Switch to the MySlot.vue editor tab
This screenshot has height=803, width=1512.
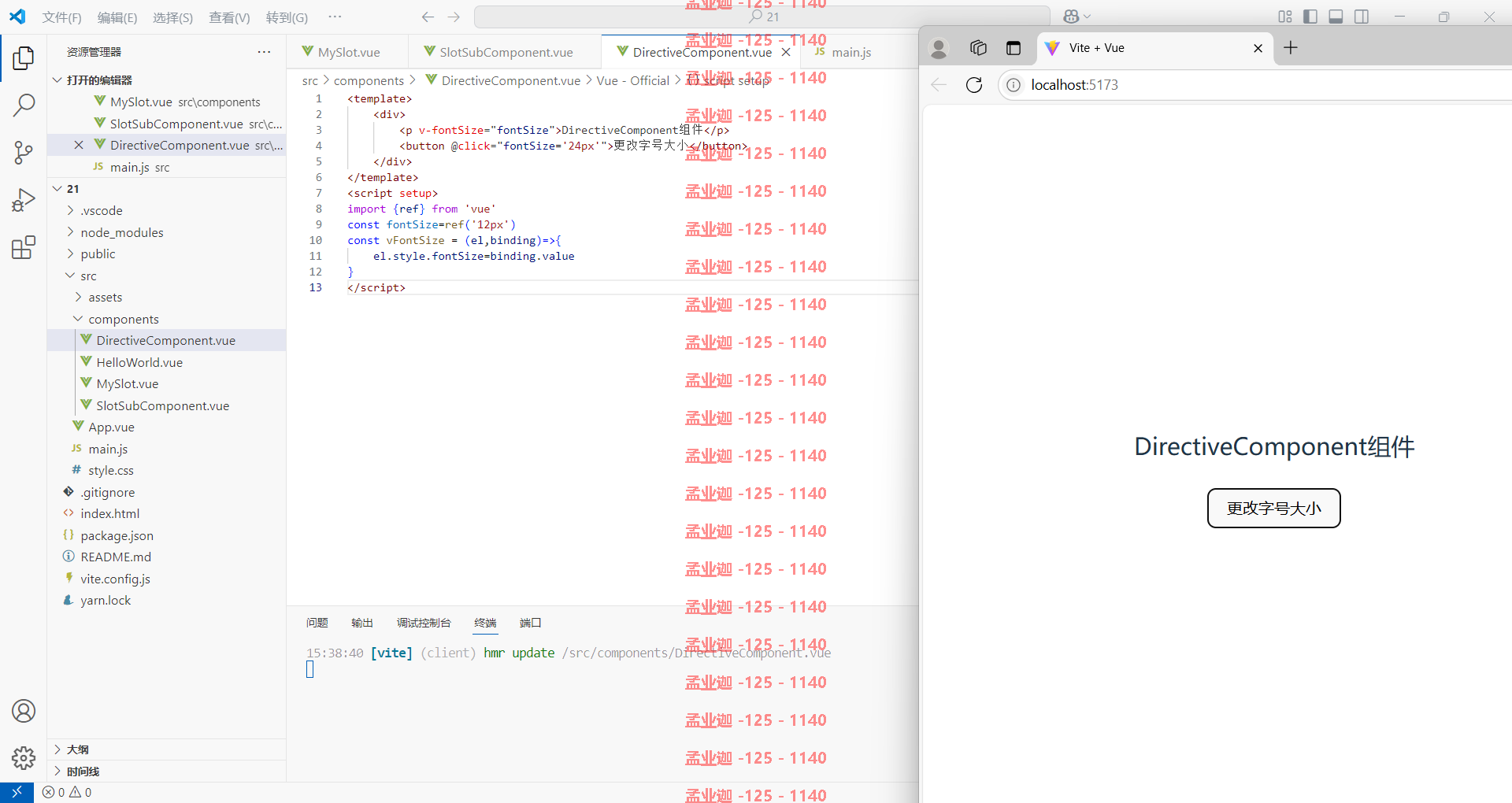pos(348,52)
